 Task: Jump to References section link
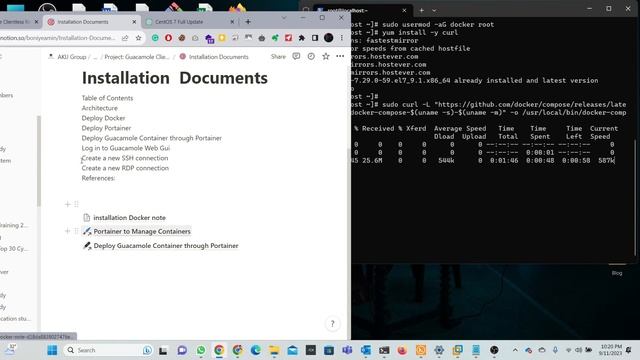click(x=98, y=178)
